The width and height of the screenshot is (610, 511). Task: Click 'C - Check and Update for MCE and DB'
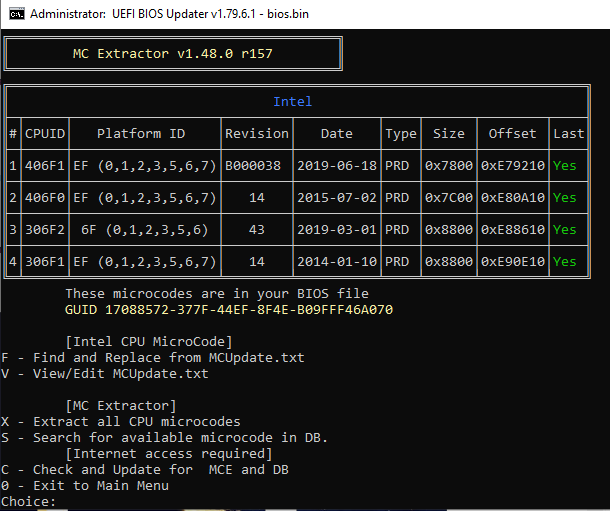(x=145, y=470)
